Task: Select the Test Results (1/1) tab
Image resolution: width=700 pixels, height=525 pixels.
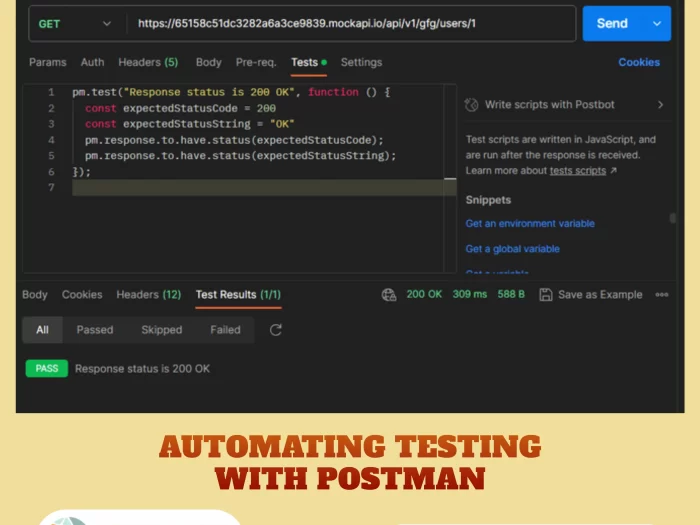Action: [x=238, y=295]
